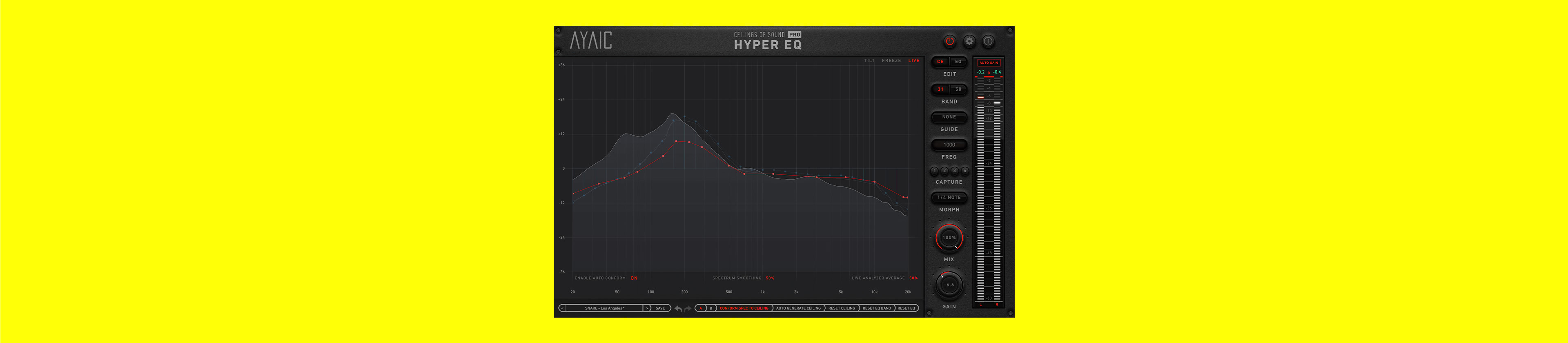Open the Morph 1/4 NOTE selector
Viewport: 1568px width, 343px height.
(949, 197)
